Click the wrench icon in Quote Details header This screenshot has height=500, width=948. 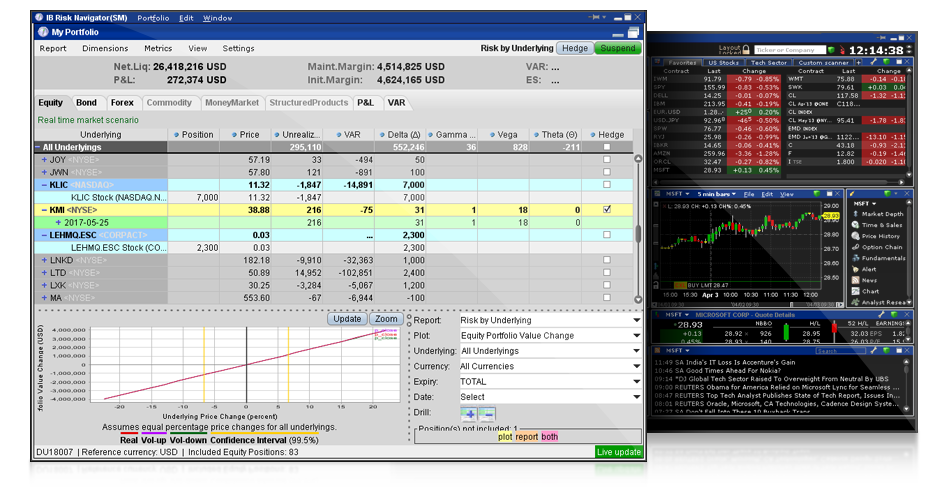pyautogui.click(x=882, y=315)
